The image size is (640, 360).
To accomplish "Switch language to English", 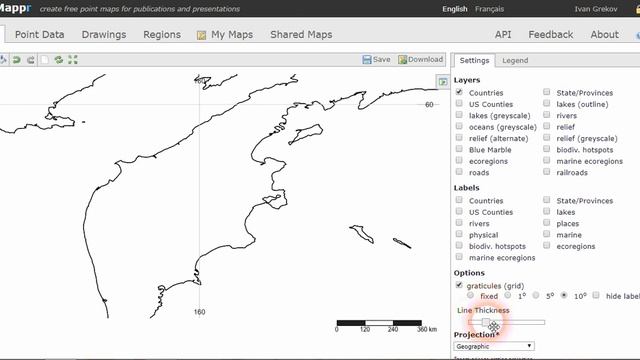I will [455, 9].
